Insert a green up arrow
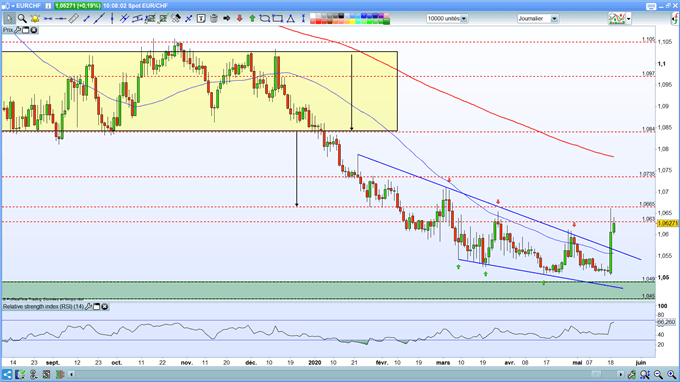This screenshot has width=680, height=382. click(x=252, y=19)
